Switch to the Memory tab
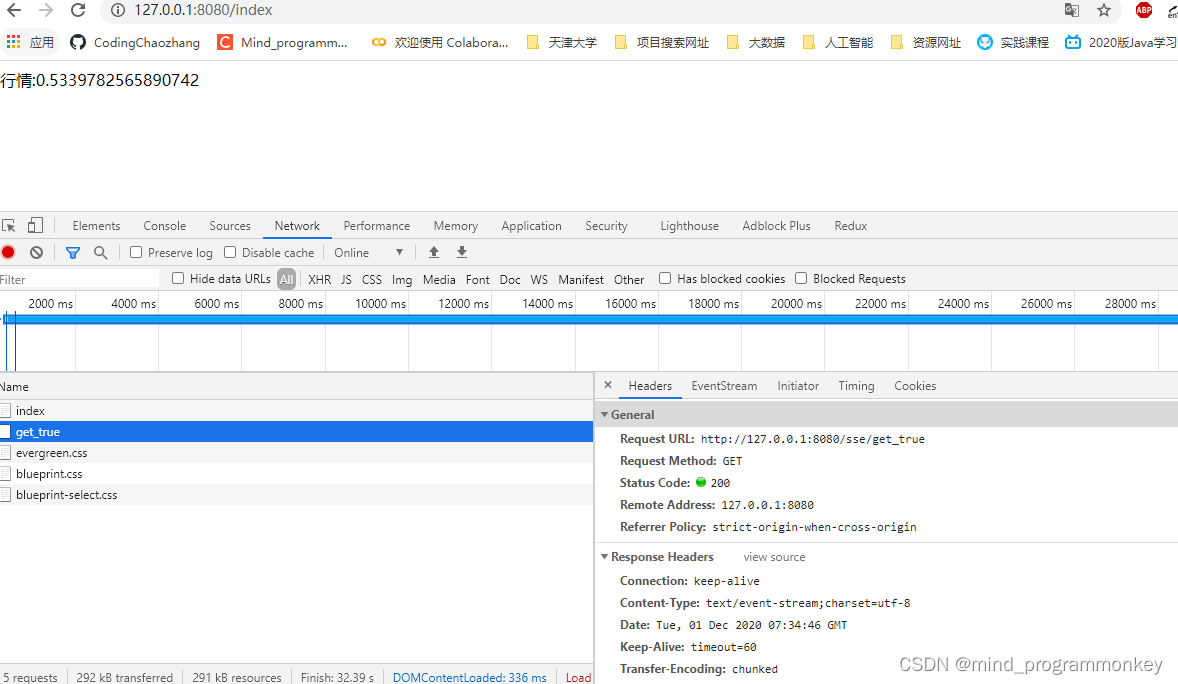The height and width of the screenshot is (684, 1178). [455, 225]
